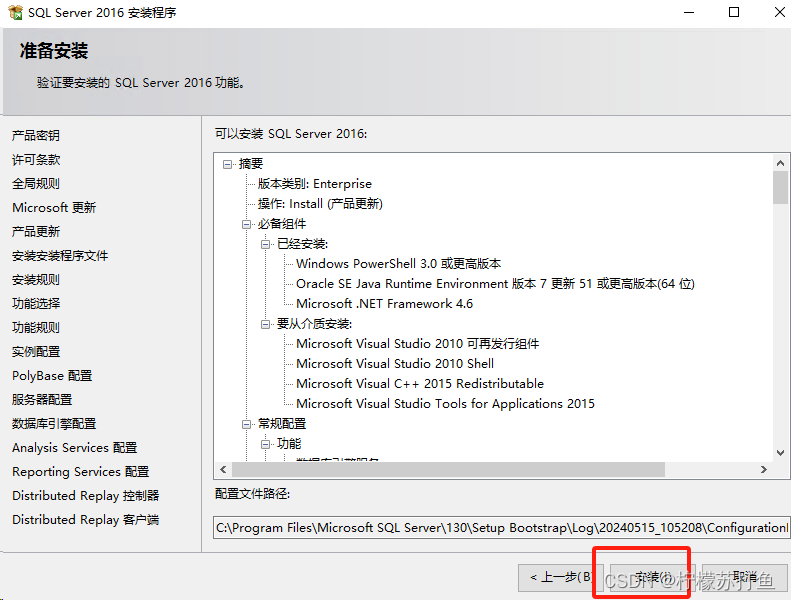Select 版本类别: Enterprise row
The image size is (791, 600).
315,184
